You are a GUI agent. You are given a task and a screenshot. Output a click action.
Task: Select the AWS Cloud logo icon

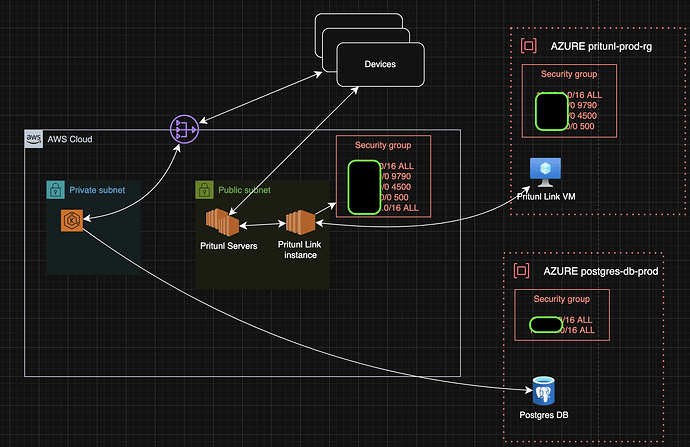33,138
